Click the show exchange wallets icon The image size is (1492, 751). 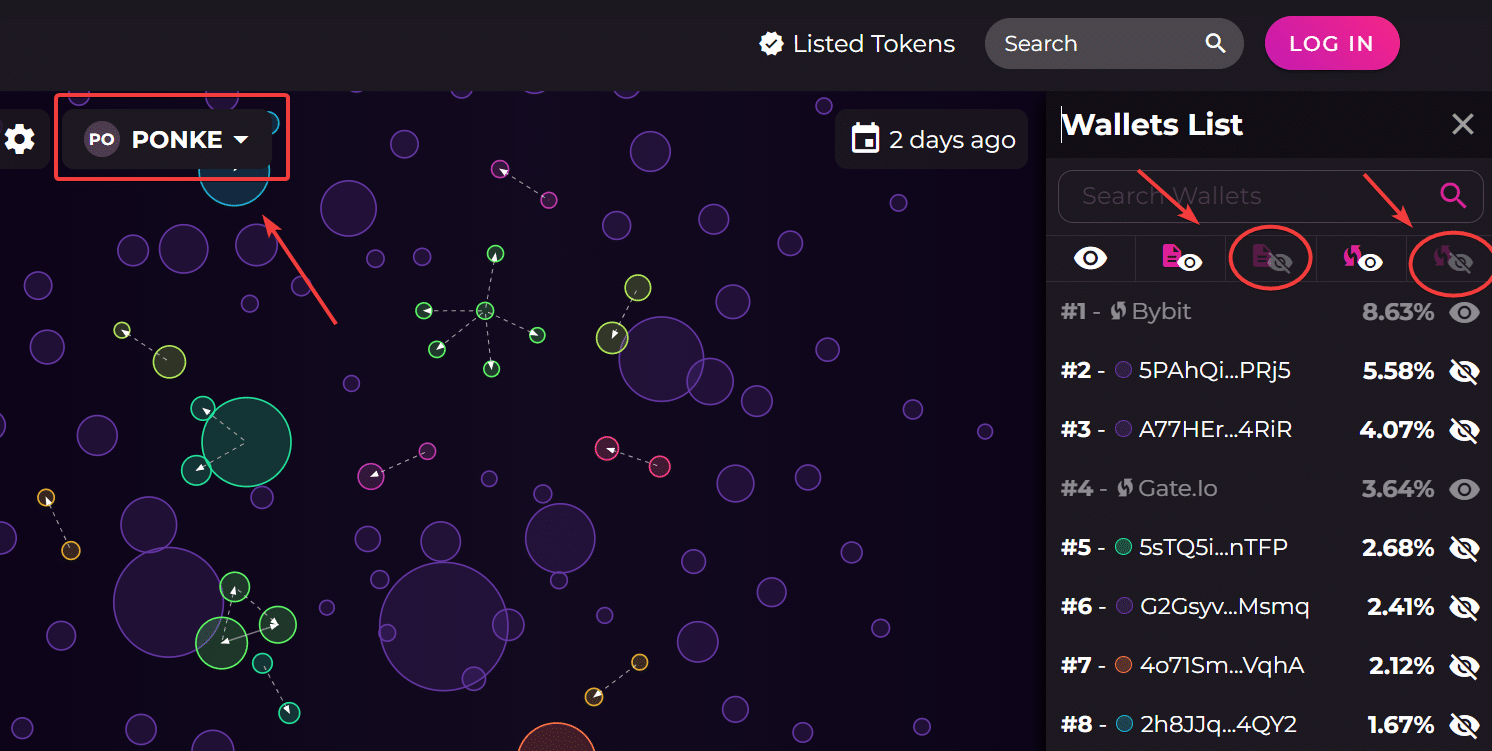1362,258
